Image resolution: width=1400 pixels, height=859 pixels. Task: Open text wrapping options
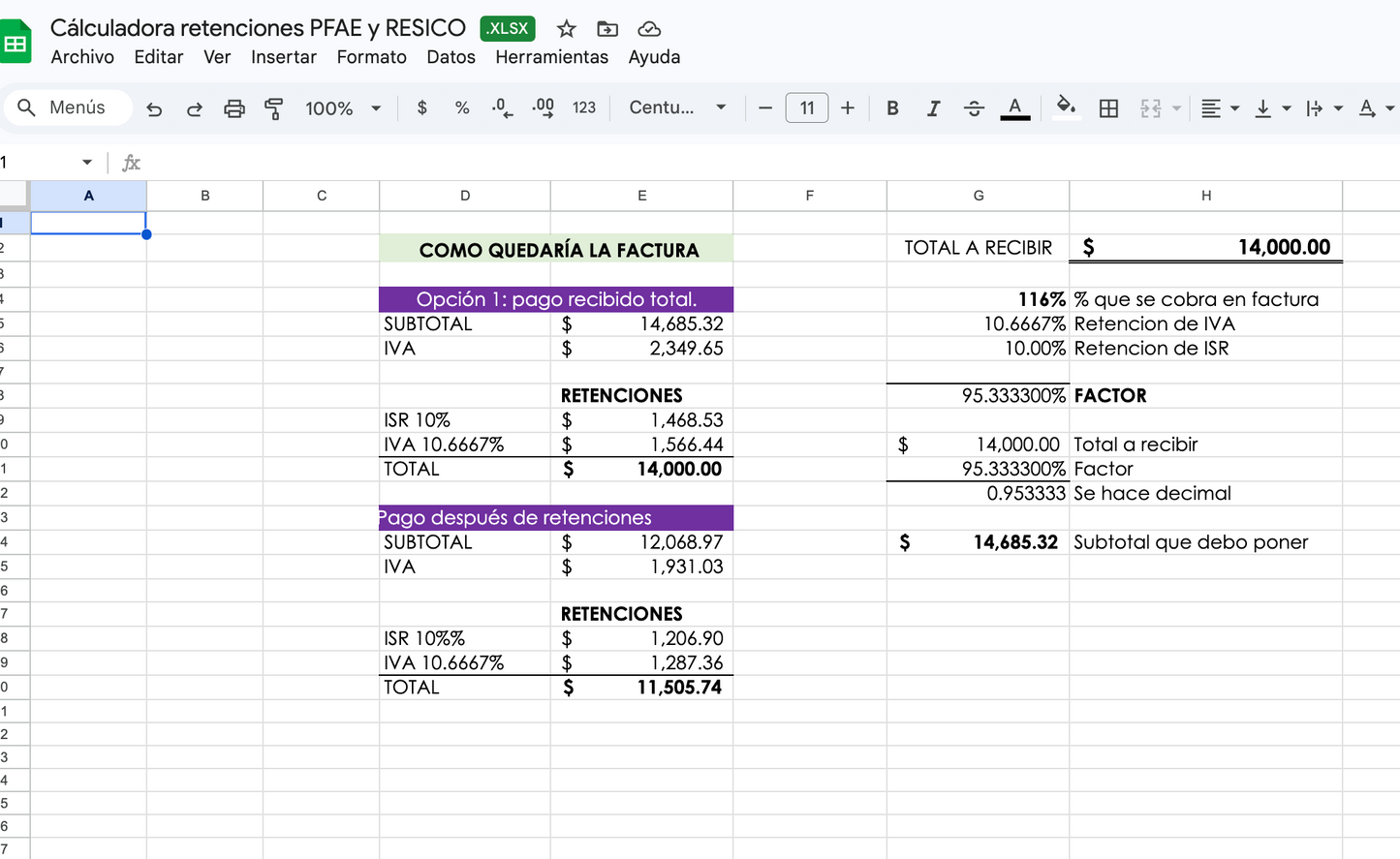[x=1323, y=108]
